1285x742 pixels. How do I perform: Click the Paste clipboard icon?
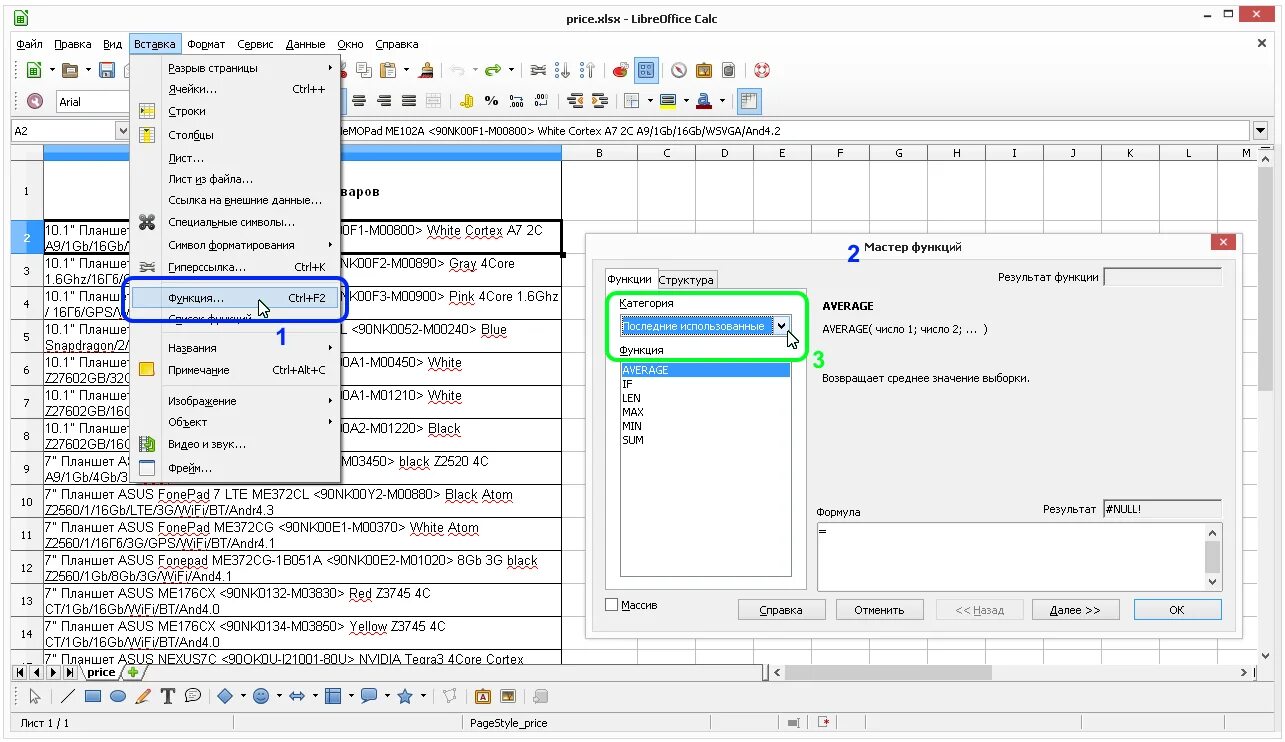[388, 70]
